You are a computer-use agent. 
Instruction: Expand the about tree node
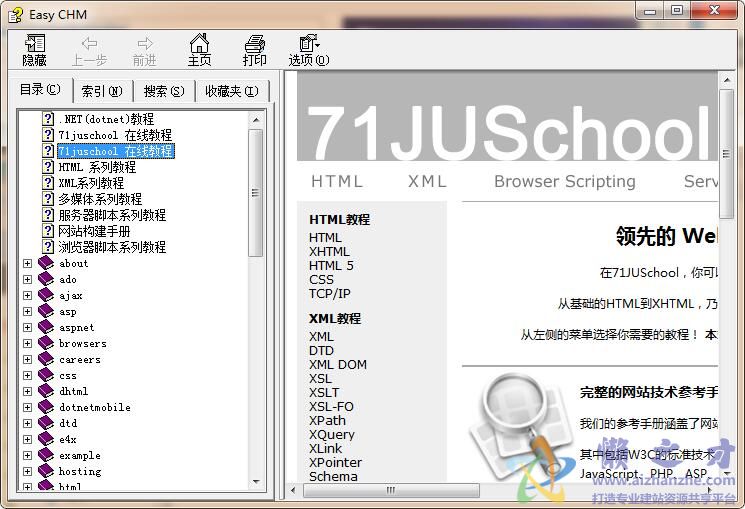(27, 263)
